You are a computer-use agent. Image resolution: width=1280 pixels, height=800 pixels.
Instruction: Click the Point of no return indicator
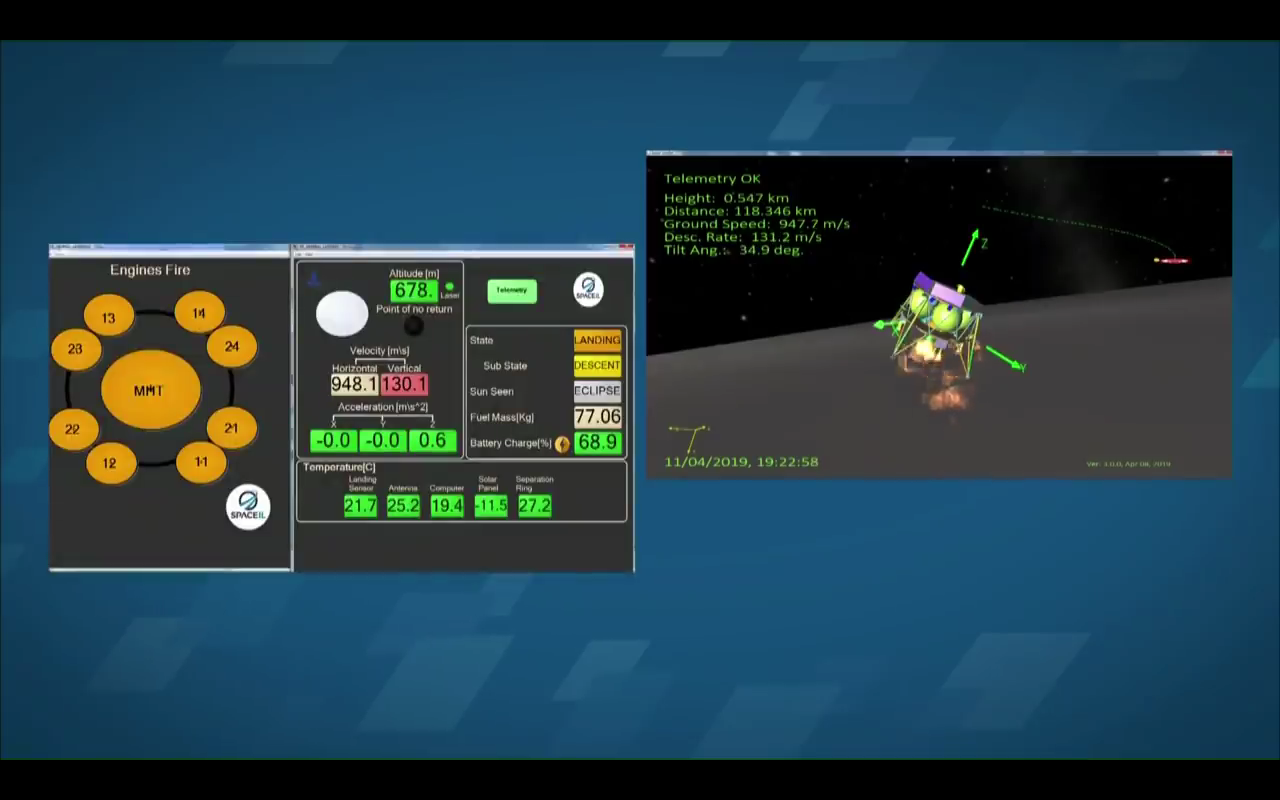(x=413, y=326)
